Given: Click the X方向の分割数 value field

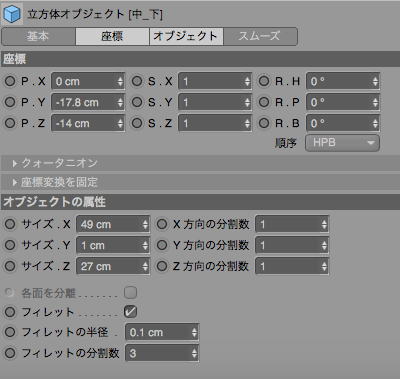Looking at the screenshot, I should coord(292,224).
